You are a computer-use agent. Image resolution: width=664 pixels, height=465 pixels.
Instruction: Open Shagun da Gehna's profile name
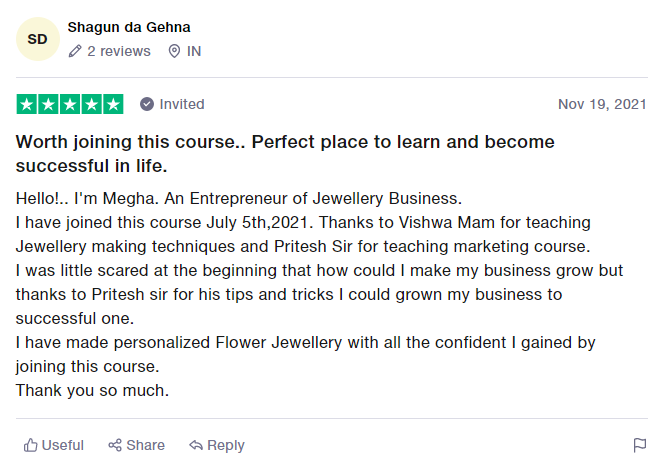[129, 27]
